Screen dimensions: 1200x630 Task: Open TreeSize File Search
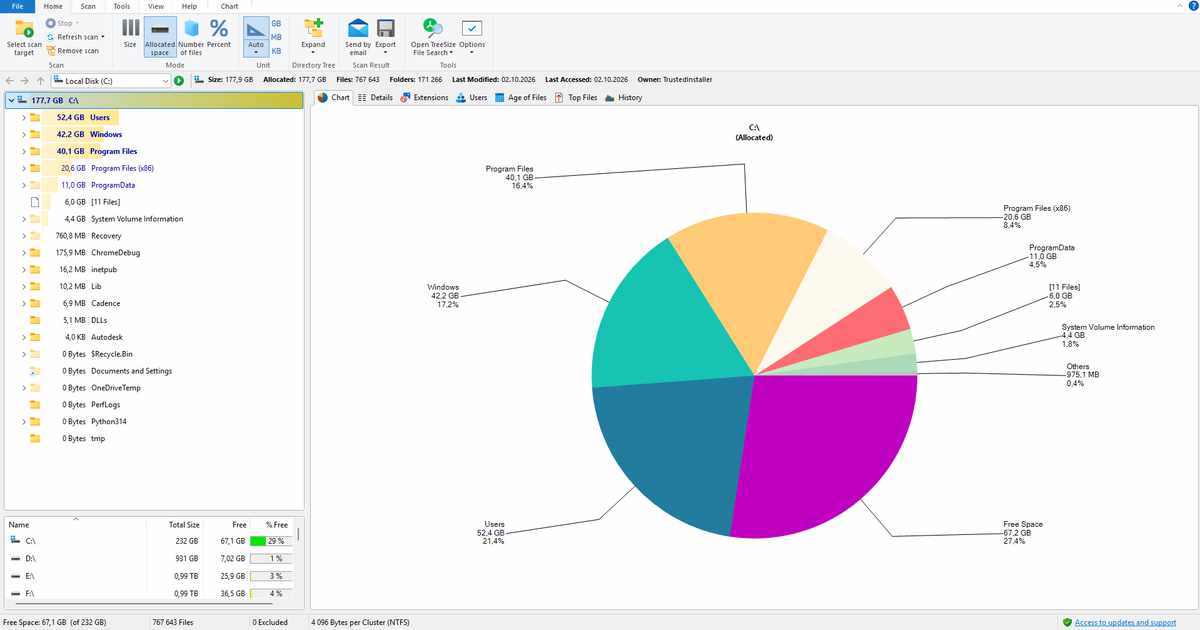pos(433,35)
